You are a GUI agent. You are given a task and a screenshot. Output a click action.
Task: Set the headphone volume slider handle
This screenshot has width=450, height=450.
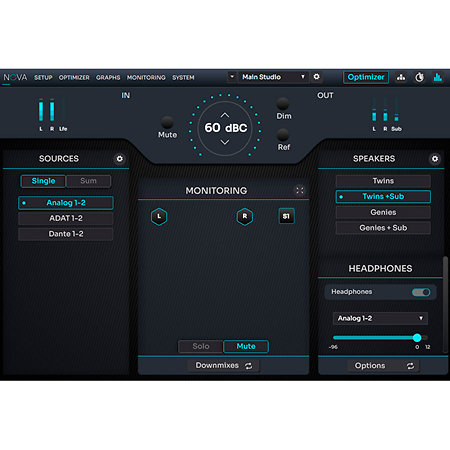click(x=417, y=338)
